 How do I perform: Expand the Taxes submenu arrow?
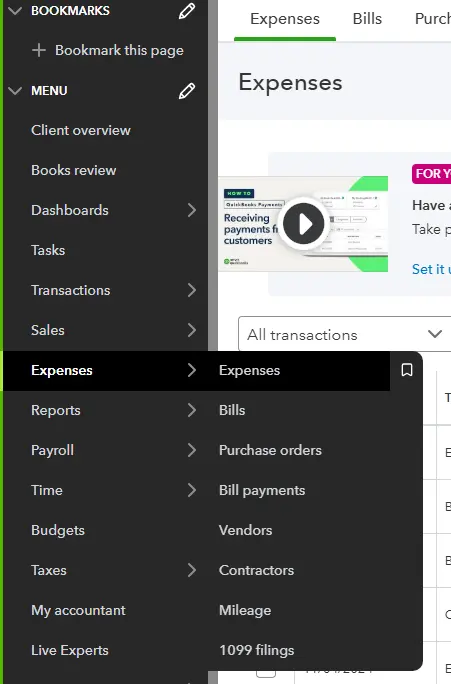191,570
